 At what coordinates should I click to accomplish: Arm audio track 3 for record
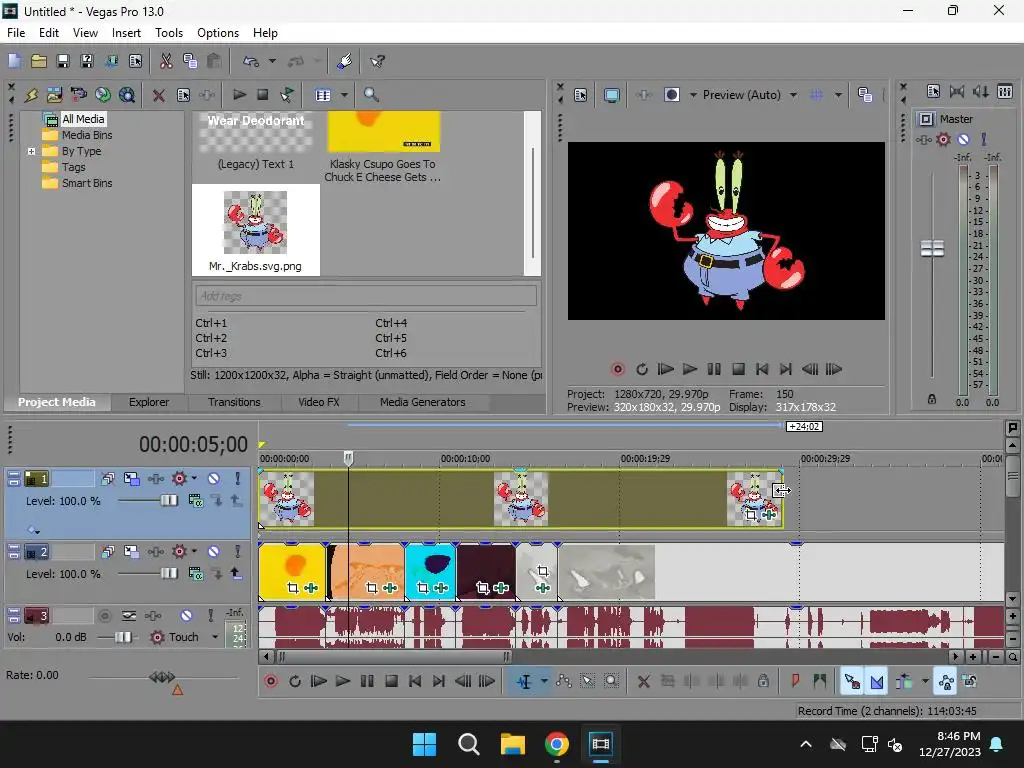tap(104, 615)
